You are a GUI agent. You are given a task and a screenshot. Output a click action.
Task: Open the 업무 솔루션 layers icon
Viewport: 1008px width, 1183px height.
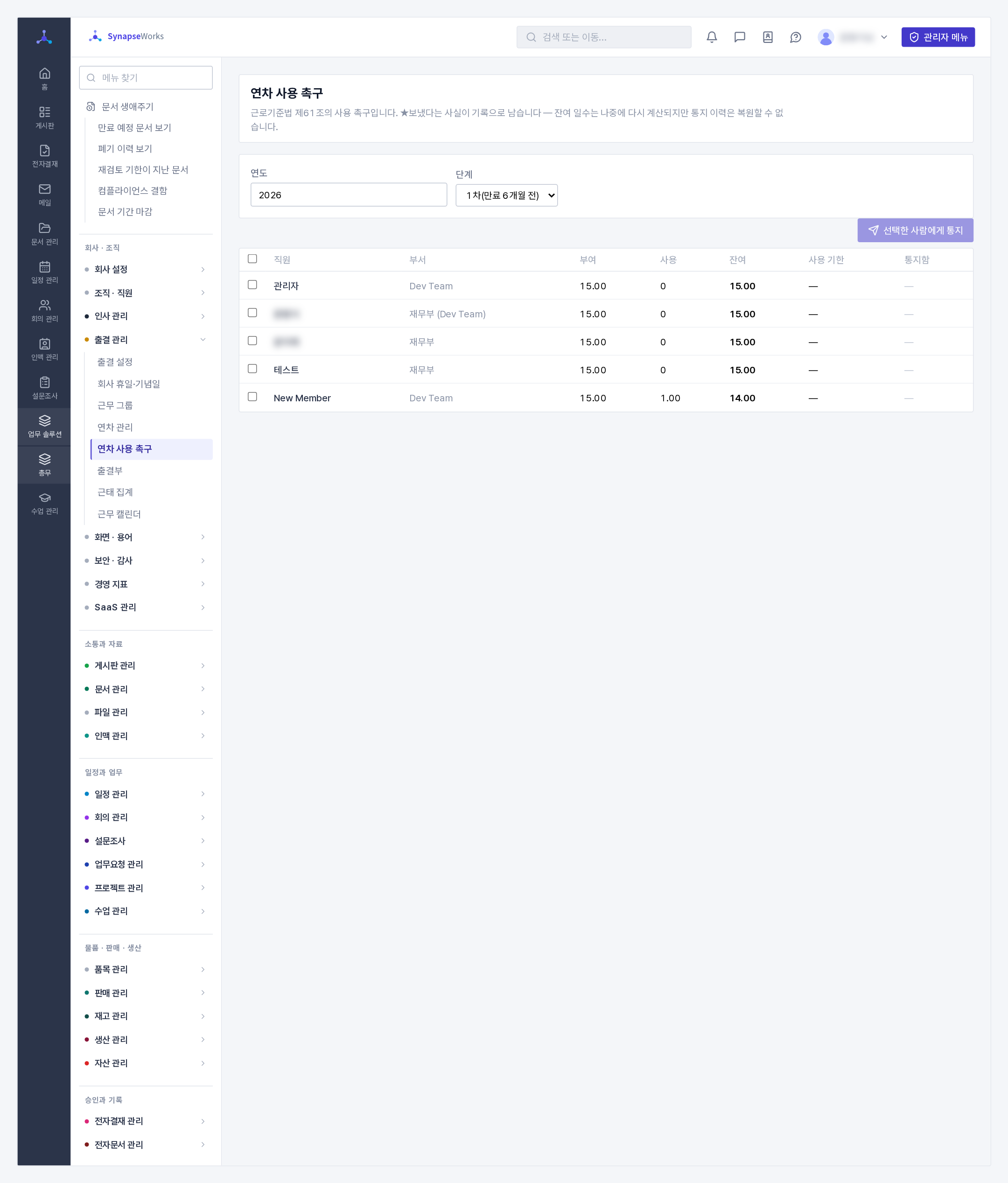pos(44,426)
